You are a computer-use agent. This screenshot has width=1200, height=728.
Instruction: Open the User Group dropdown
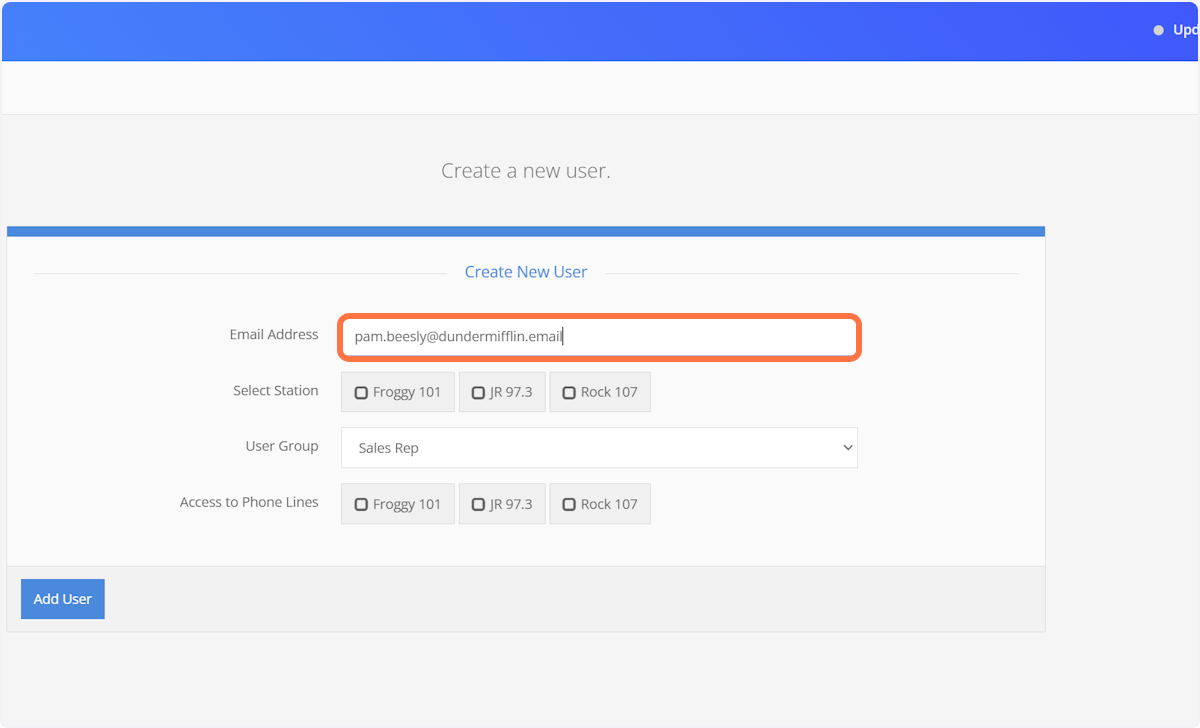tap(599, 447)
